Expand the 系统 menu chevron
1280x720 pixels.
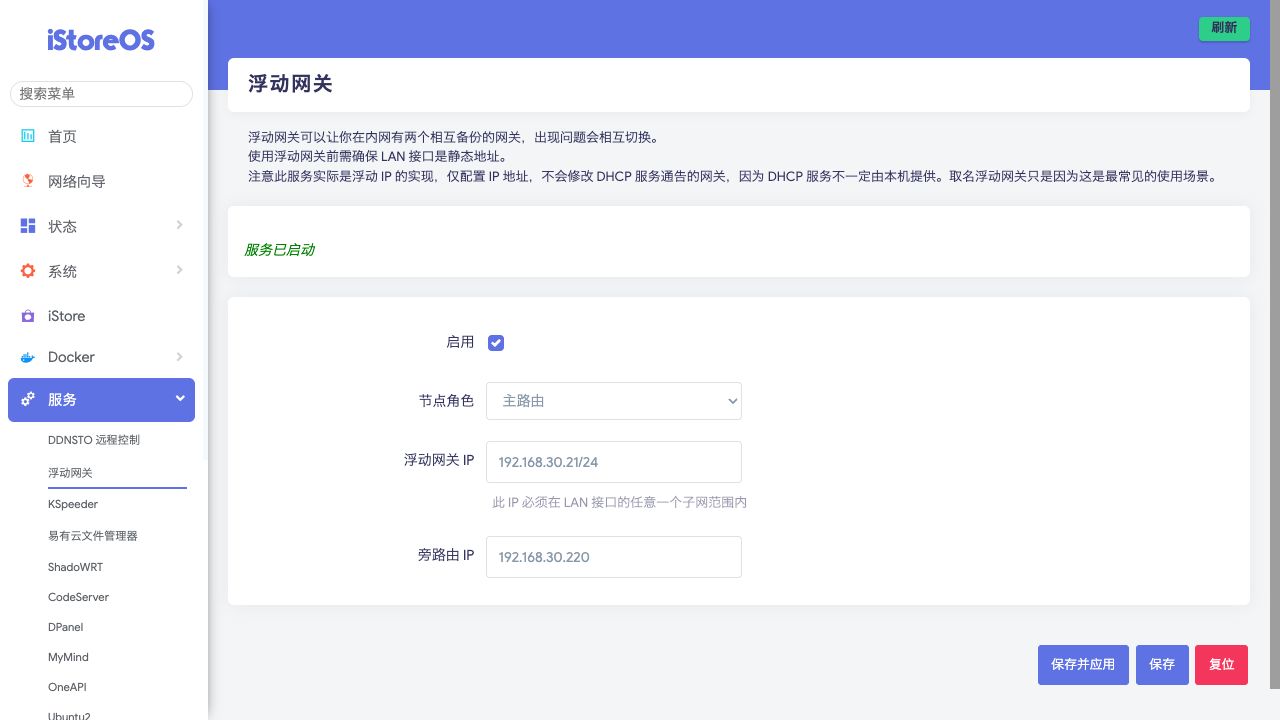180,270
